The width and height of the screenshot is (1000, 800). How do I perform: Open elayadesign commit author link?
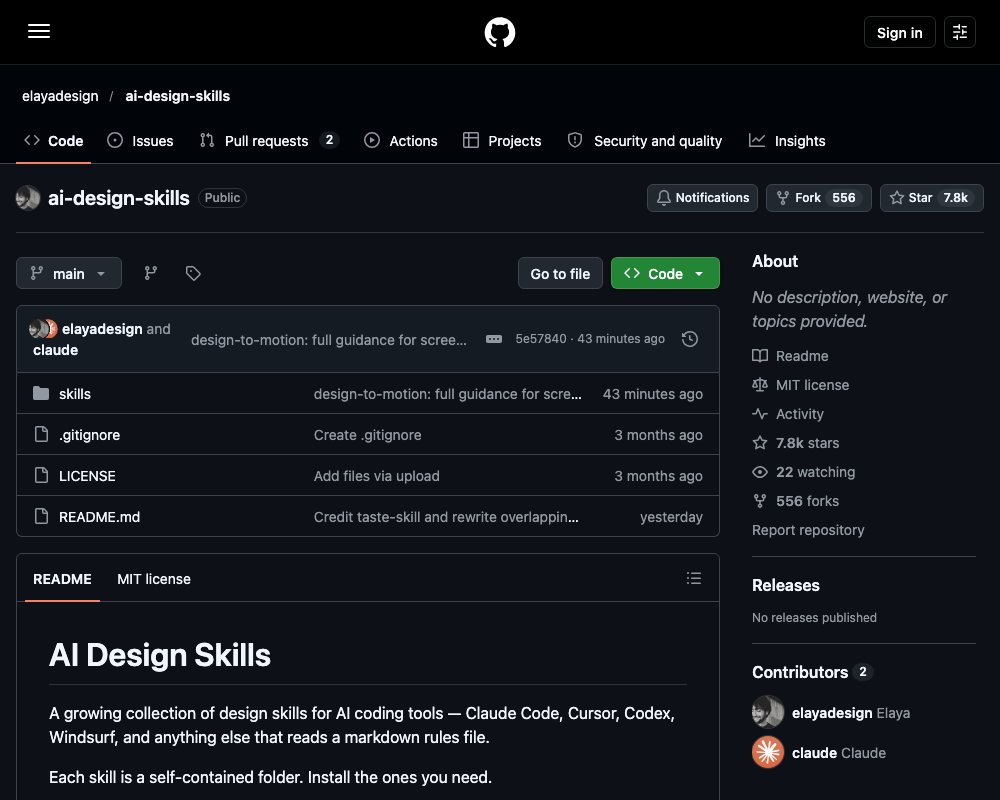pyautogui.click(x=102, y=329)
